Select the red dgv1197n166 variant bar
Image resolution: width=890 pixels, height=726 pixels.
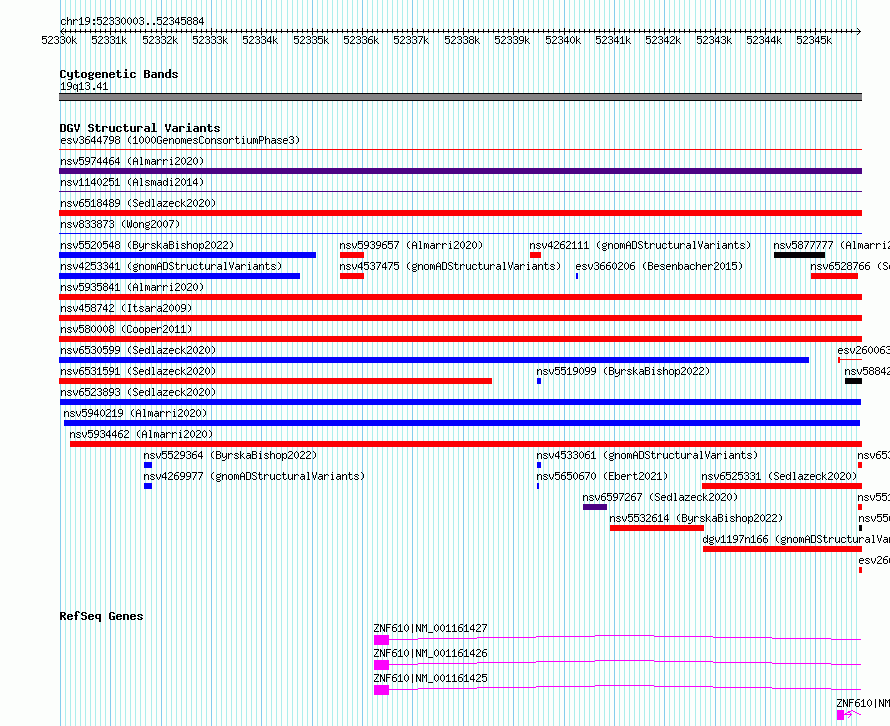pyautogui.click(x=782, y=549)
